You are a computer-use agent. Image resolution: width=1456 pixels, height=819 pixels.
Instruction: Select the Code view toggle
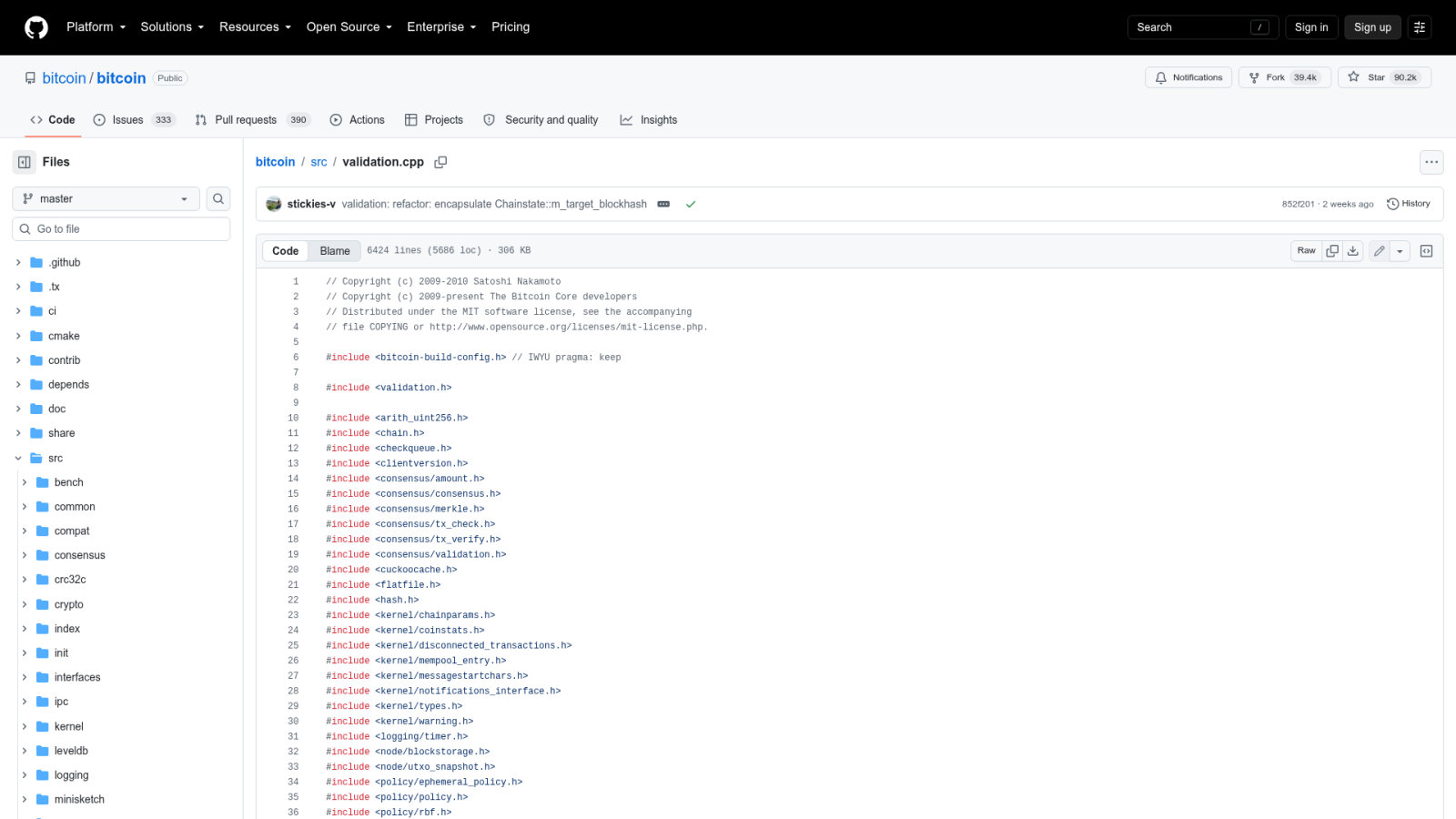coord(285,251)
